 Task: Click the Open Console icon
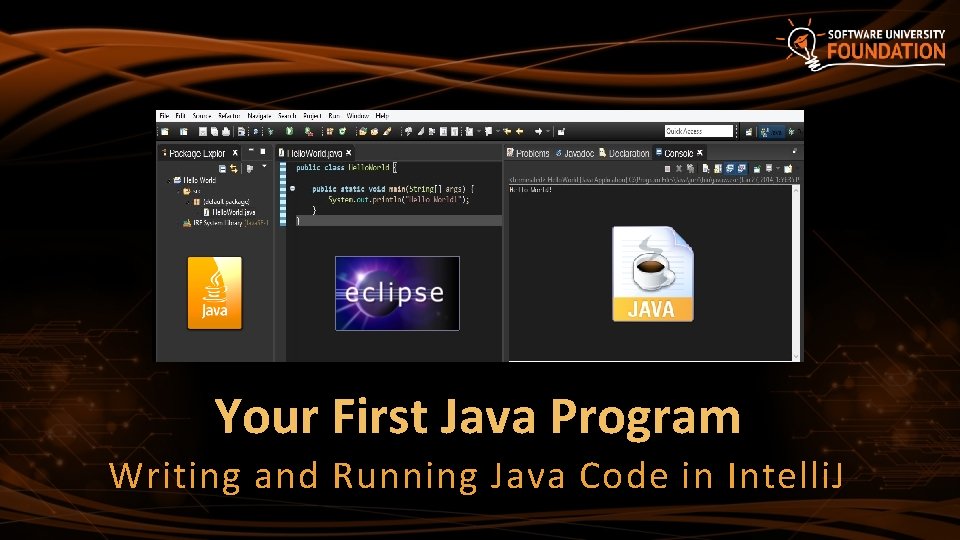coord(788,169)
